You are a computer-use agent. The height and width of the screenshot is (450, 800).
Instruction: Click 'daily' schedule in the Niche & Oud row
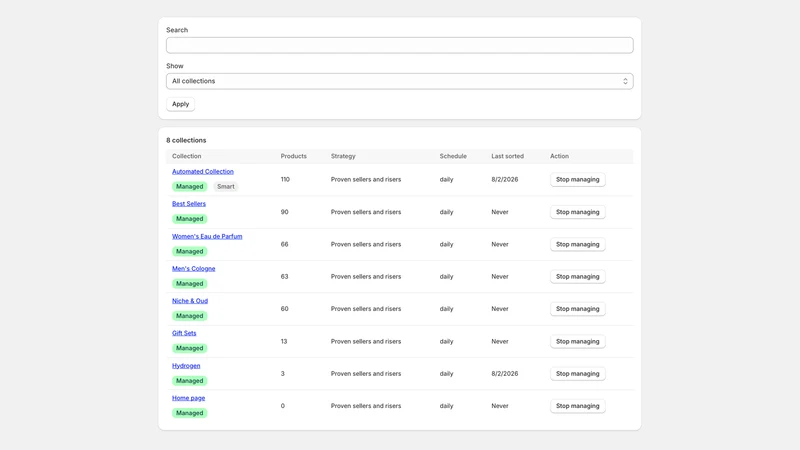(446, 309)
